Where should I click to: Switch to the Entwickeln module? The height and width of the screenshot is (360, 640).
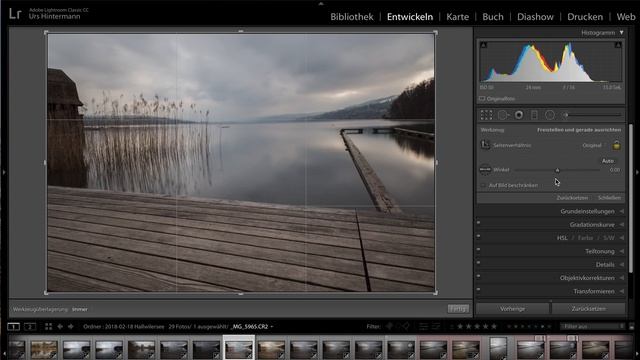[x=410, y=17]
